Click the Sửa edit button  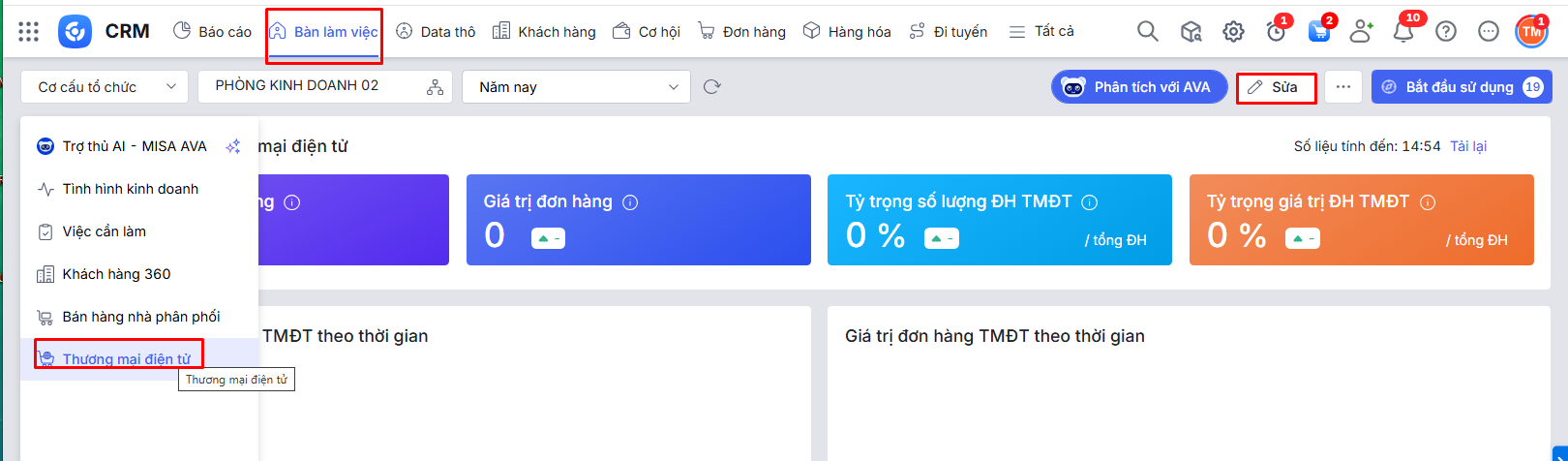[1276, 87]
